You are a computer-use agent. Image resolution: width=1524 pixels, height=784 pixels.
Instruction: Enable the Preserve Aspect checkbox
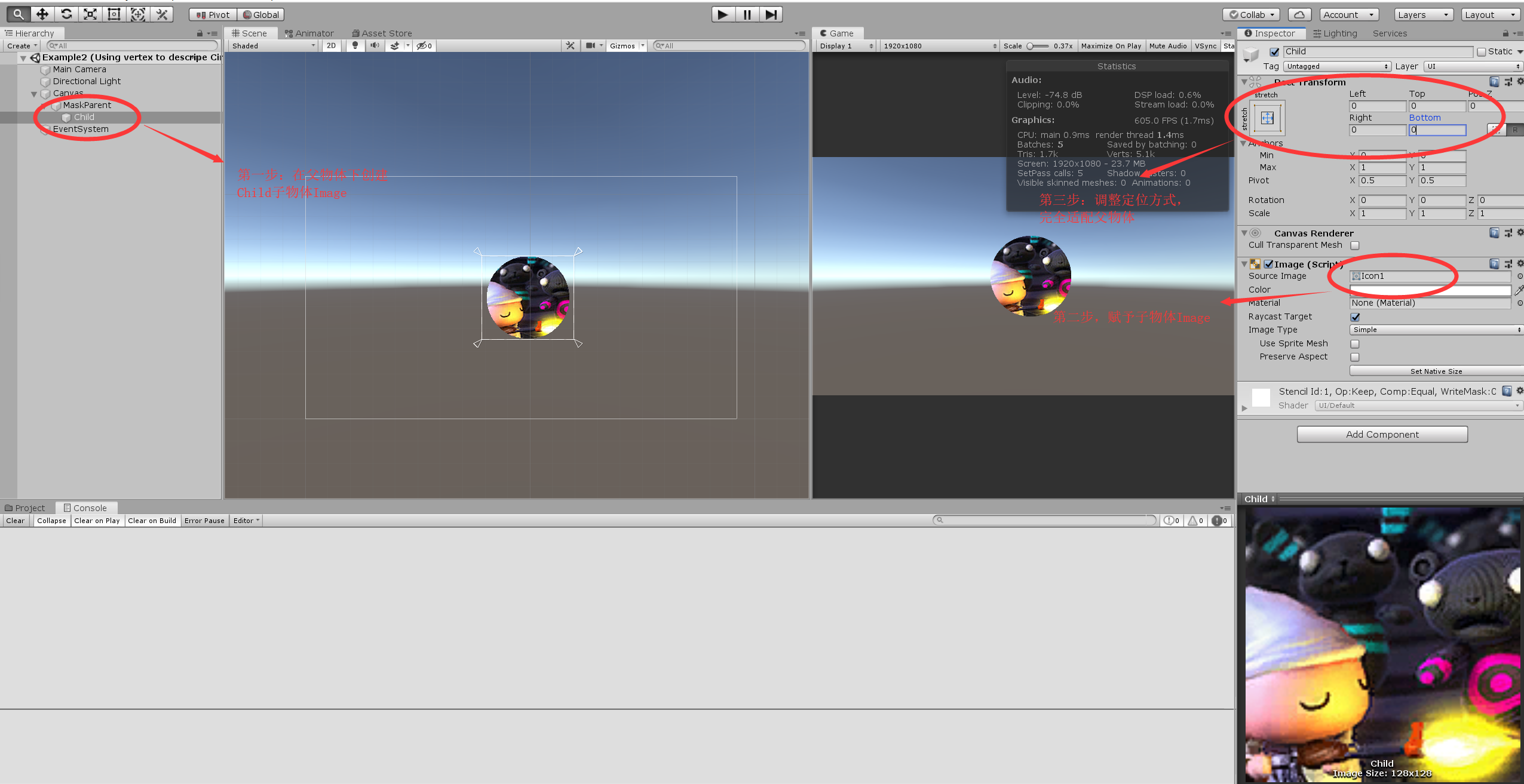click(1355, 357)
